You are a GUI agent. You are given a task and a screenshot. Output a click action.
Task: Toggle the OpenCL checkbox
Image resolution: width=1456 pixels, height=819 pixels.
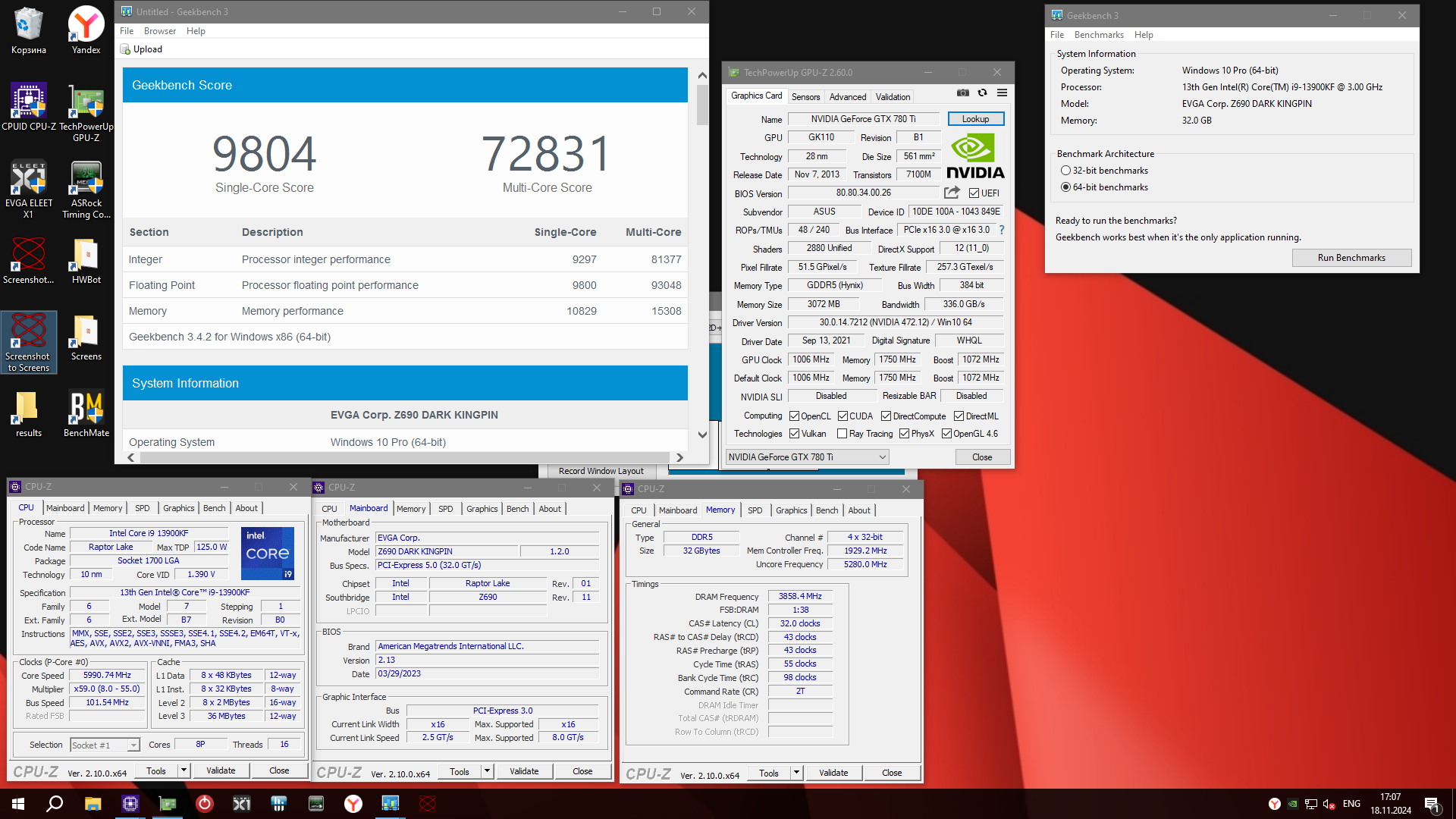point(794,416)
